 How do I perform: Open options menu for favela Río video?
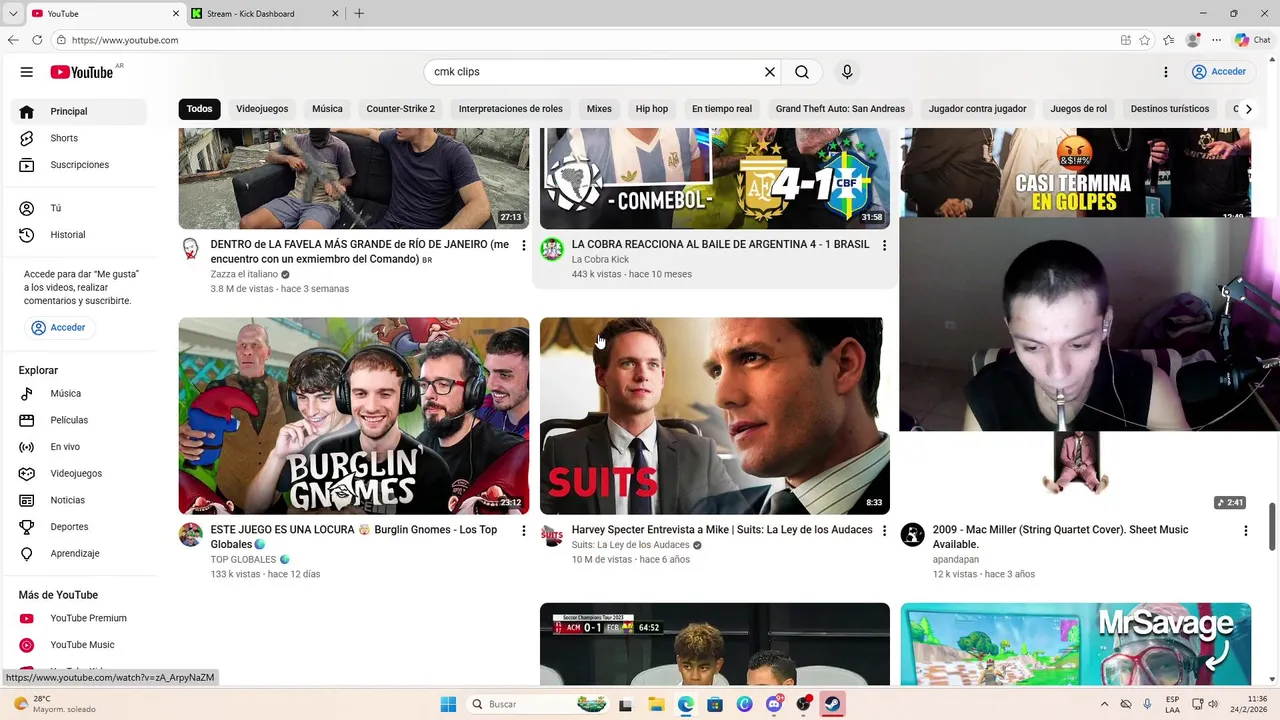[x=523, y=245]
